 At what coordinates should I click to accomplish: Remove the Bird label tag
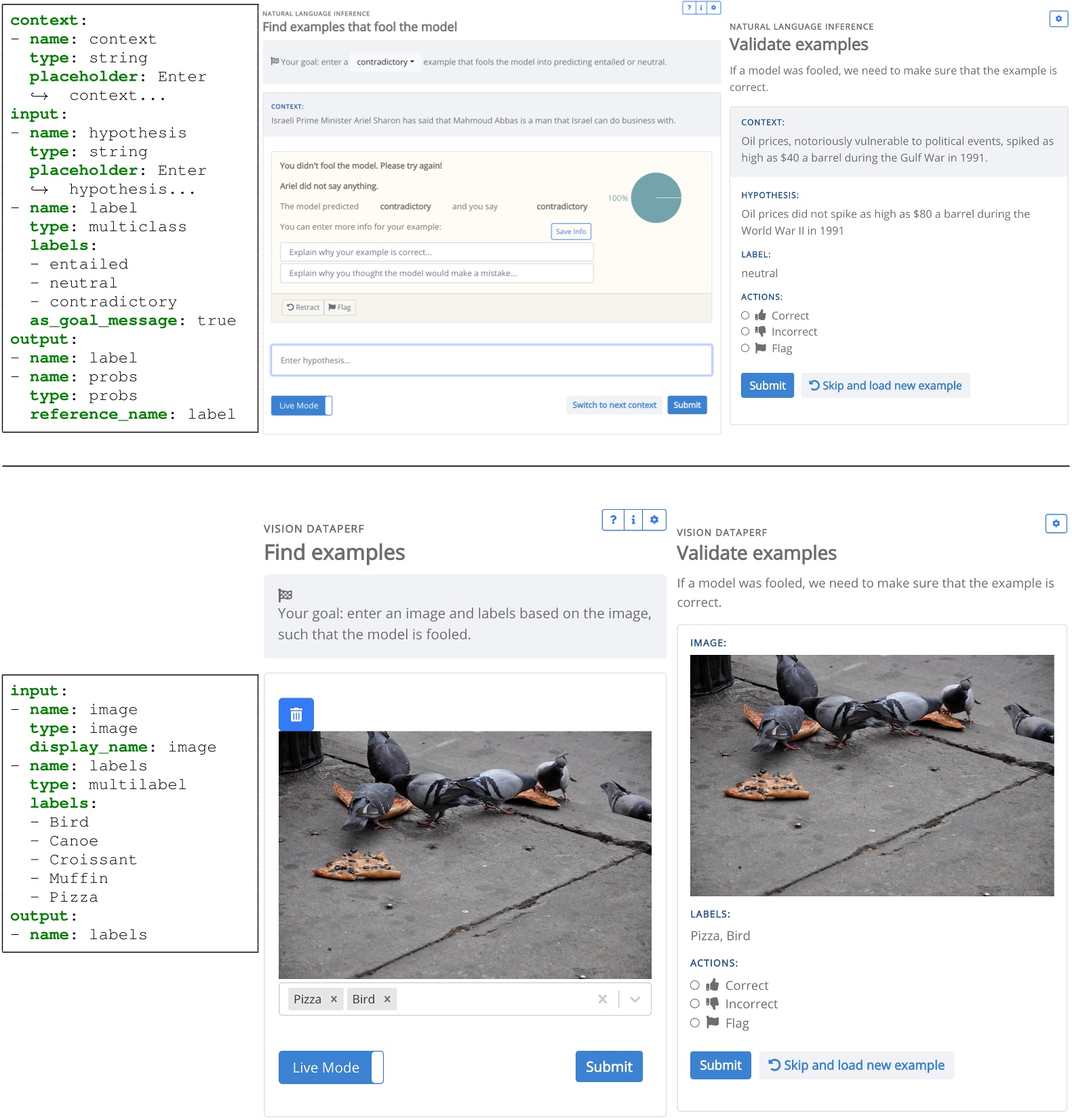(x=387, y=999)
